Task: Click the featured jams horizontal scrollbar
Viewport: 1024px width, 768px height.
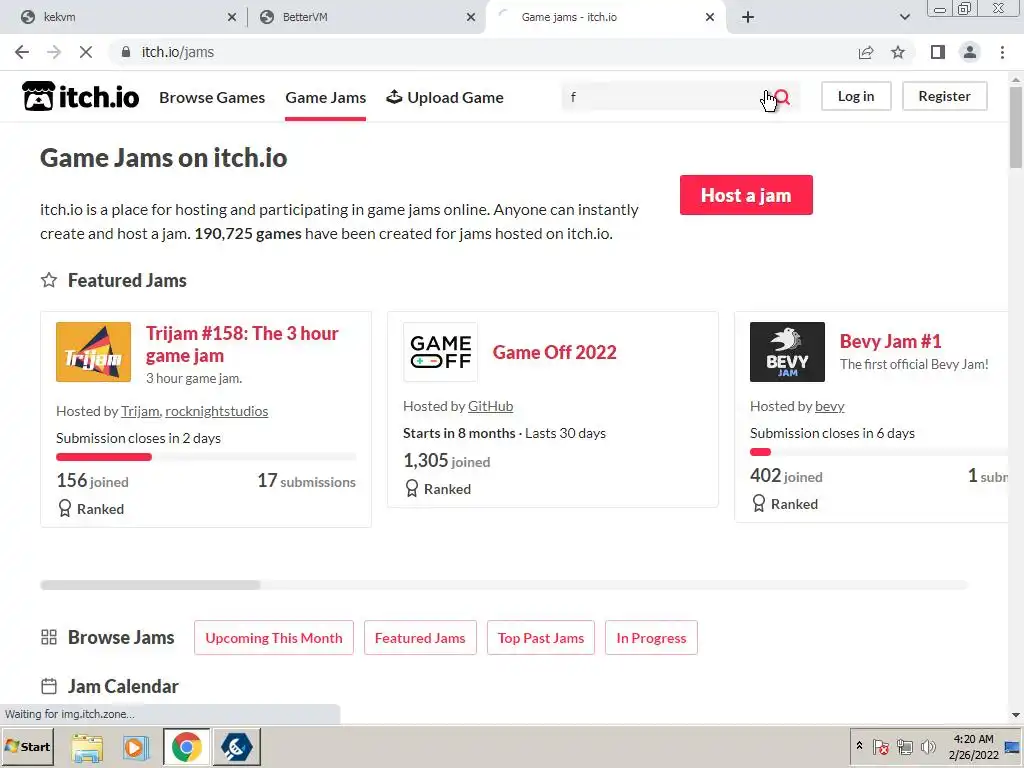Action: pos(150,584)
